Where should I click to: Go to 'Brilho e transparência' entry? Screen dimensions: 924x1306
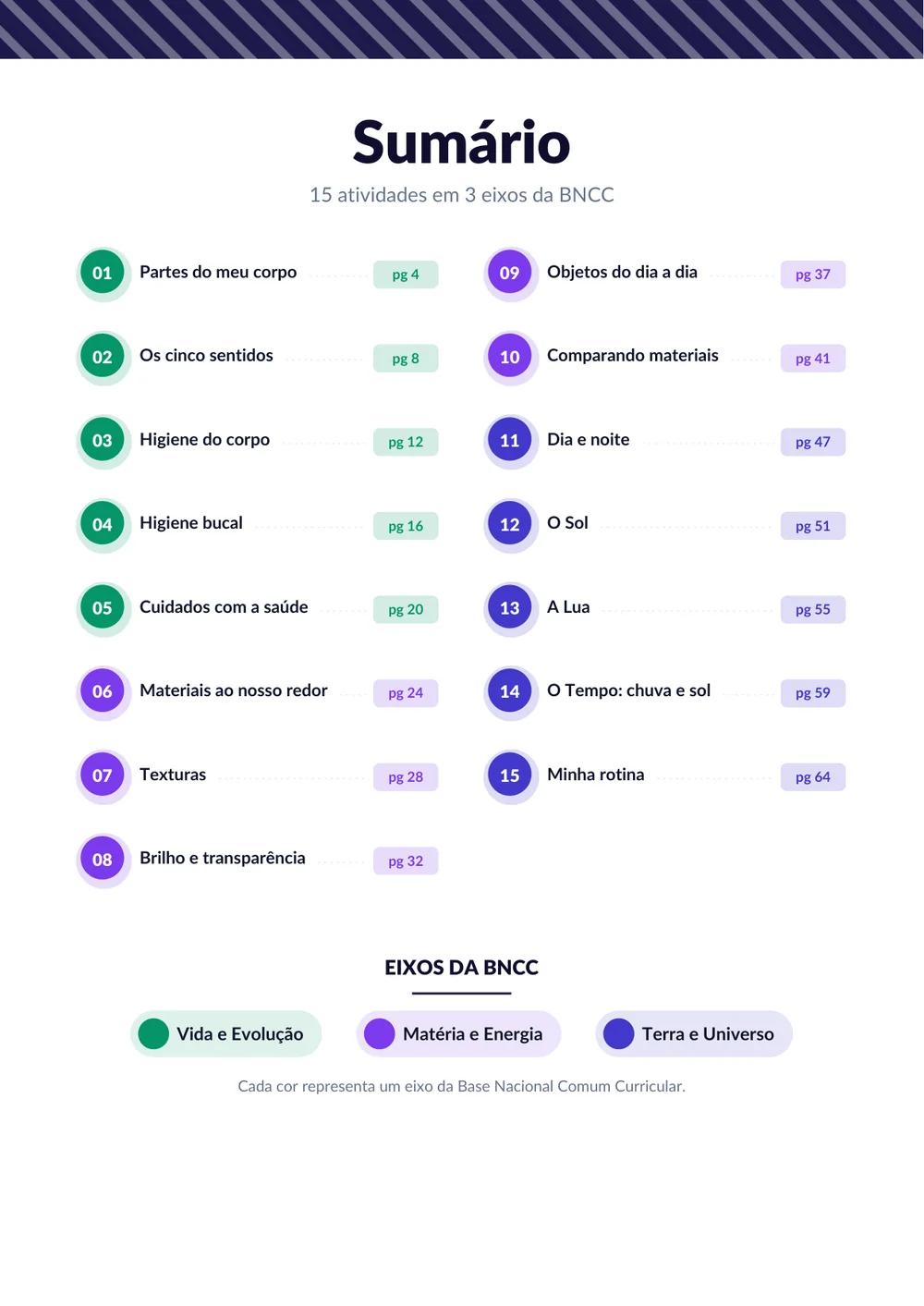click(223, 858)
